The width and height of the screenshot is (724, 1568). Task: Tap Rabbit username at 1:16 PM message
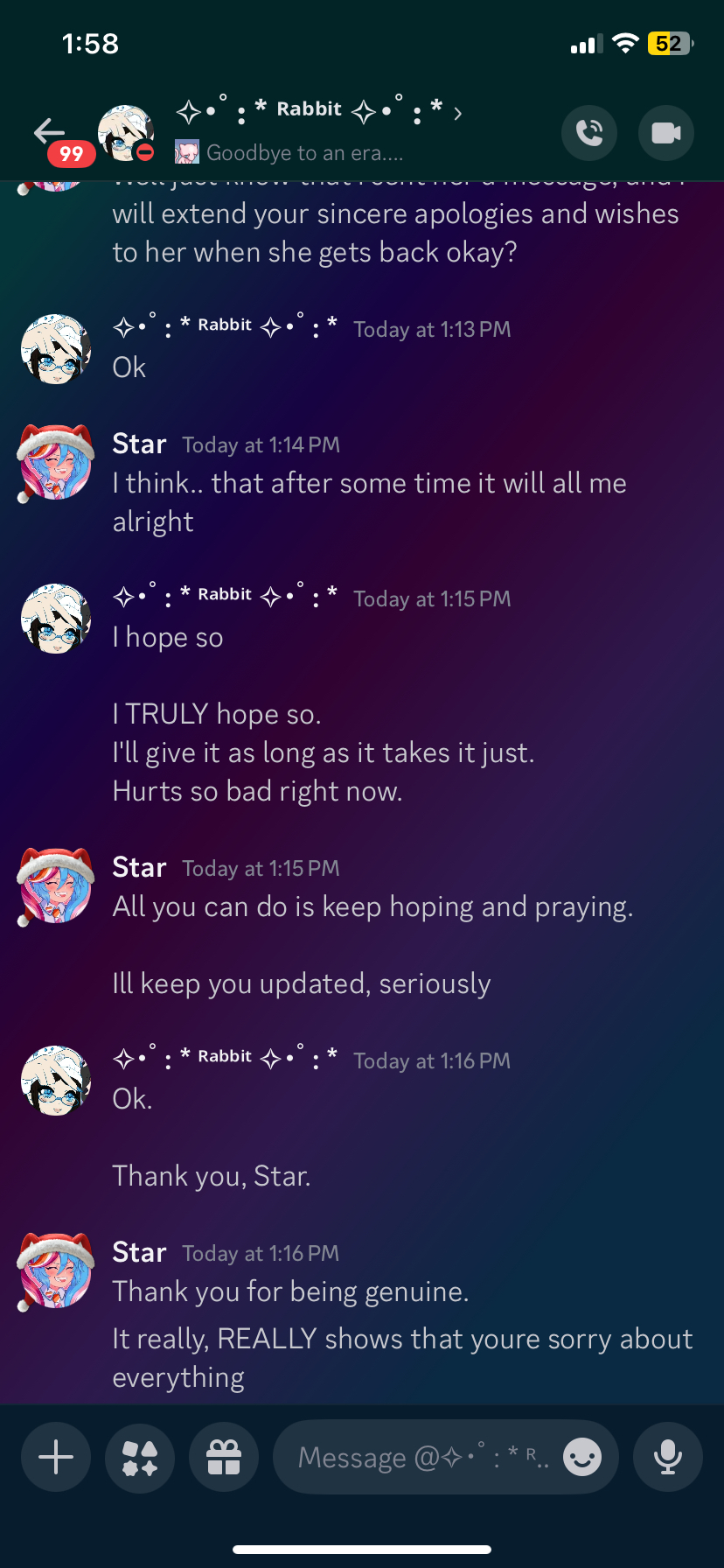click(x=226, y=1057)
